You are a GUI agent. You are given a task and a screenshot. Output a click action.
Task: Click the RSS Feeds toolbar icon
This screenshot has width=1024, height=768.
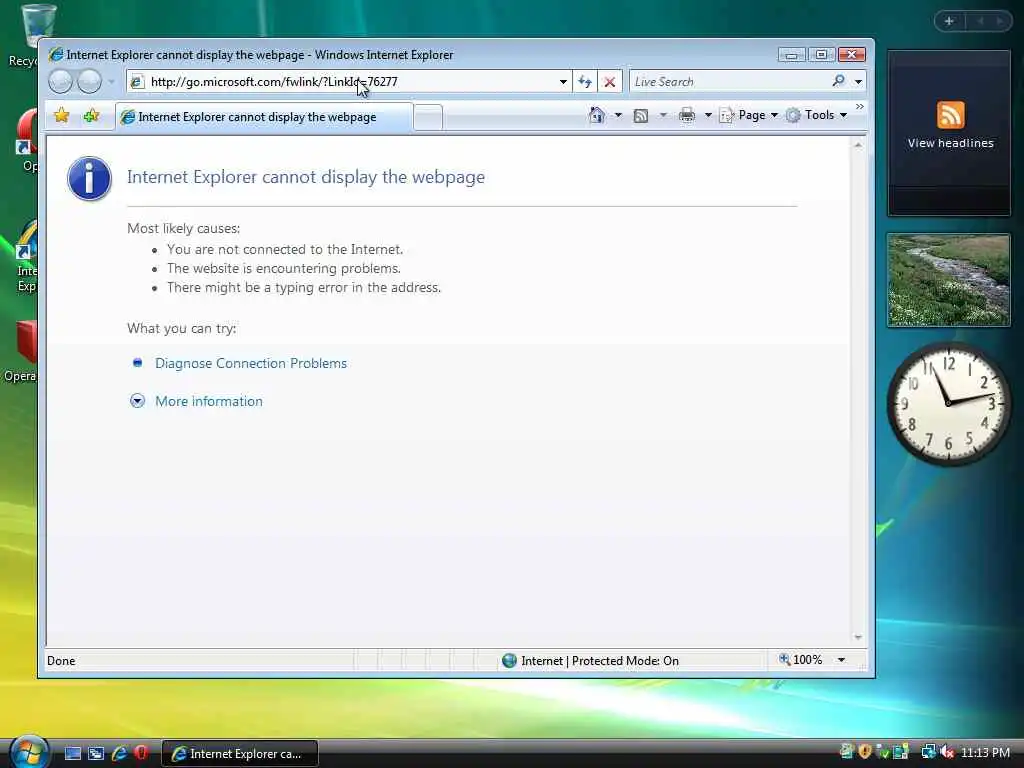pyautogui.click(x=641, y=116)
